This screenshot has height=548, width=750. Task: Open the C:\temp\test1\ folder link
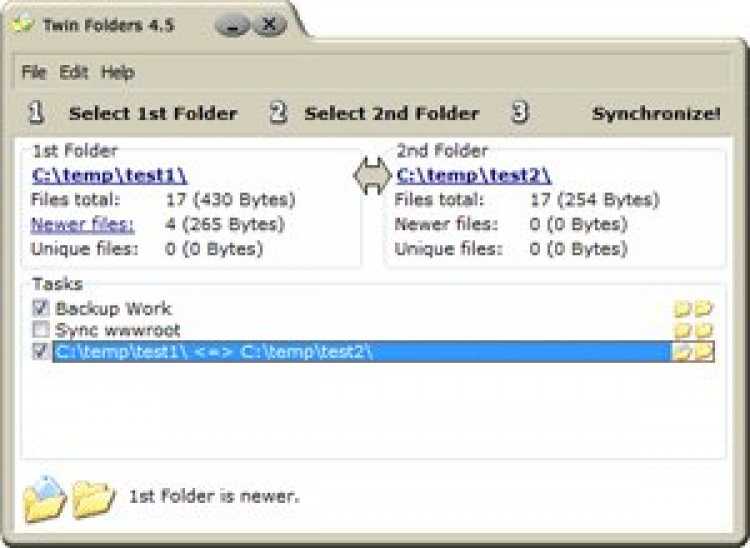(x=110, y=175)
